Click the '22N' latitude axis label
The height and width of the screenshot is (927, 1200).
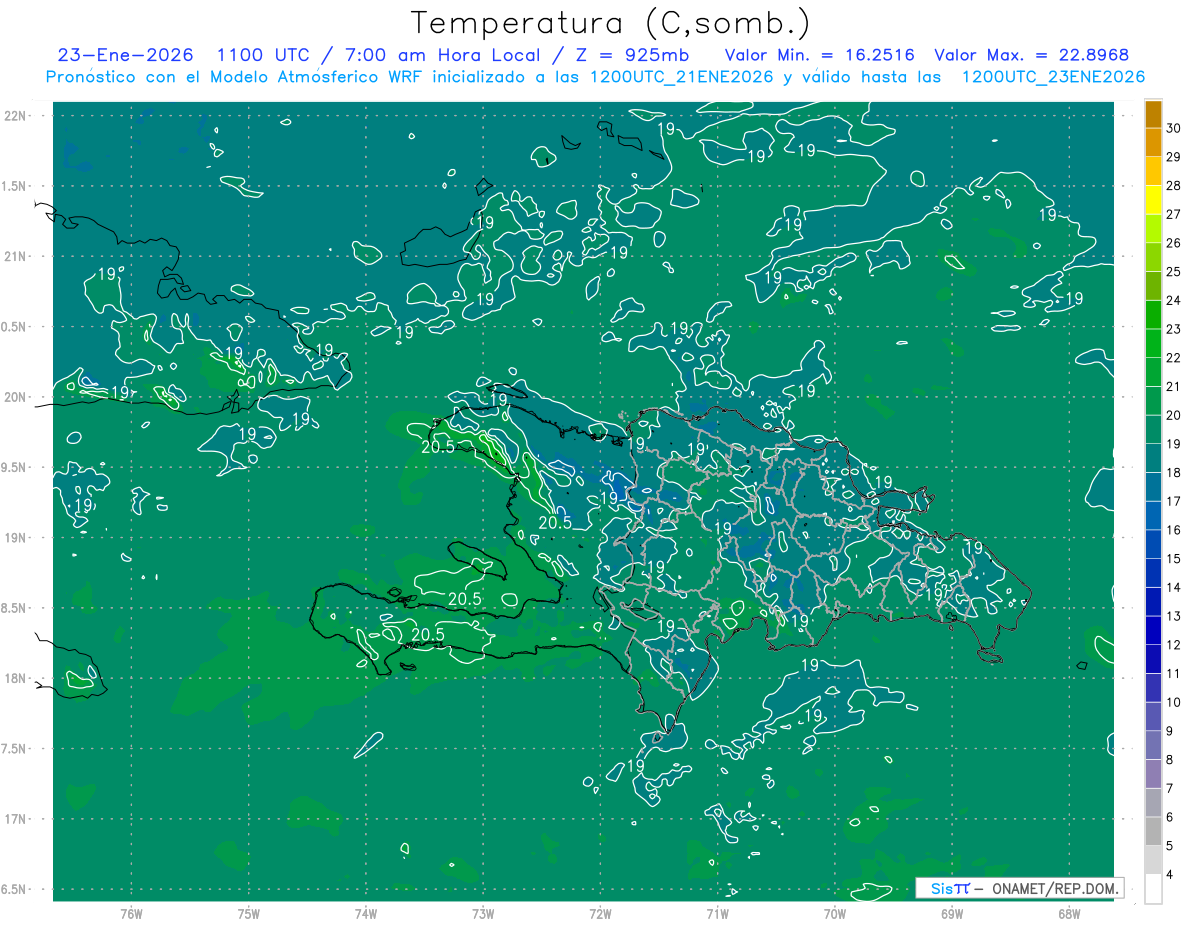click(15, 115)
